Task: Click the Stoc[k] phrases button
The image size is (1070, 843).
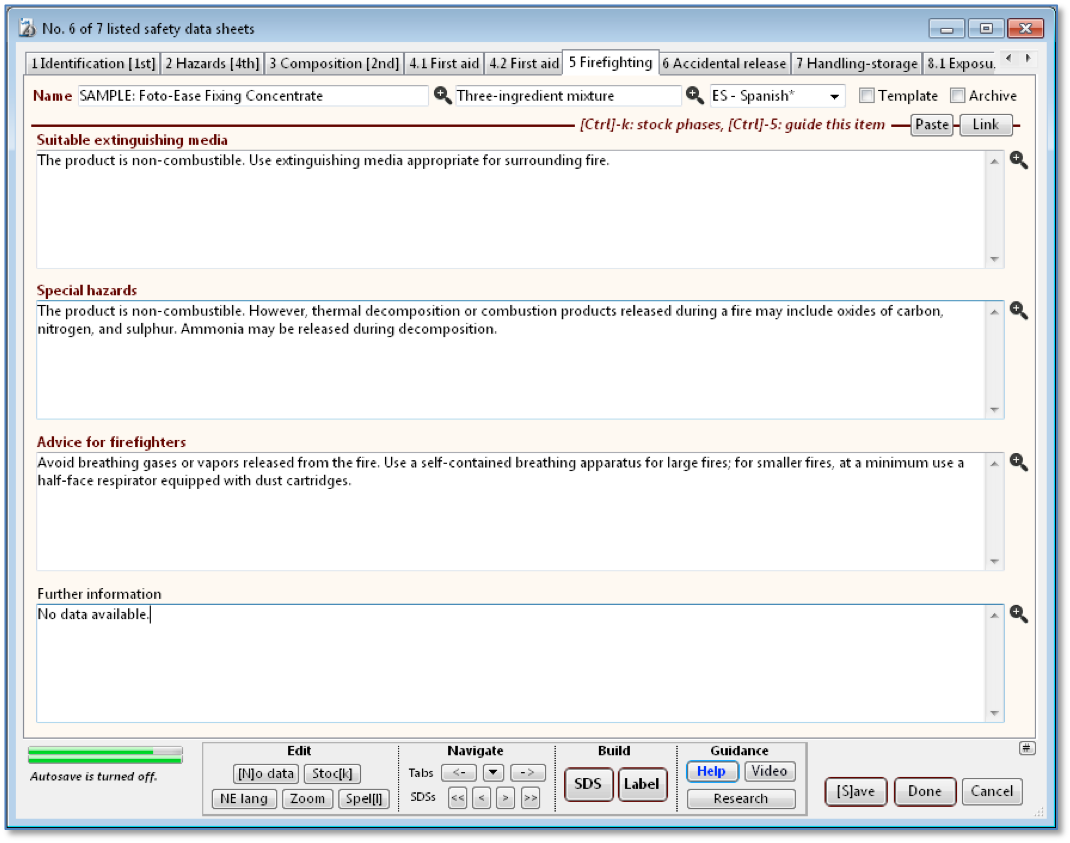Action: pos(332,773)
